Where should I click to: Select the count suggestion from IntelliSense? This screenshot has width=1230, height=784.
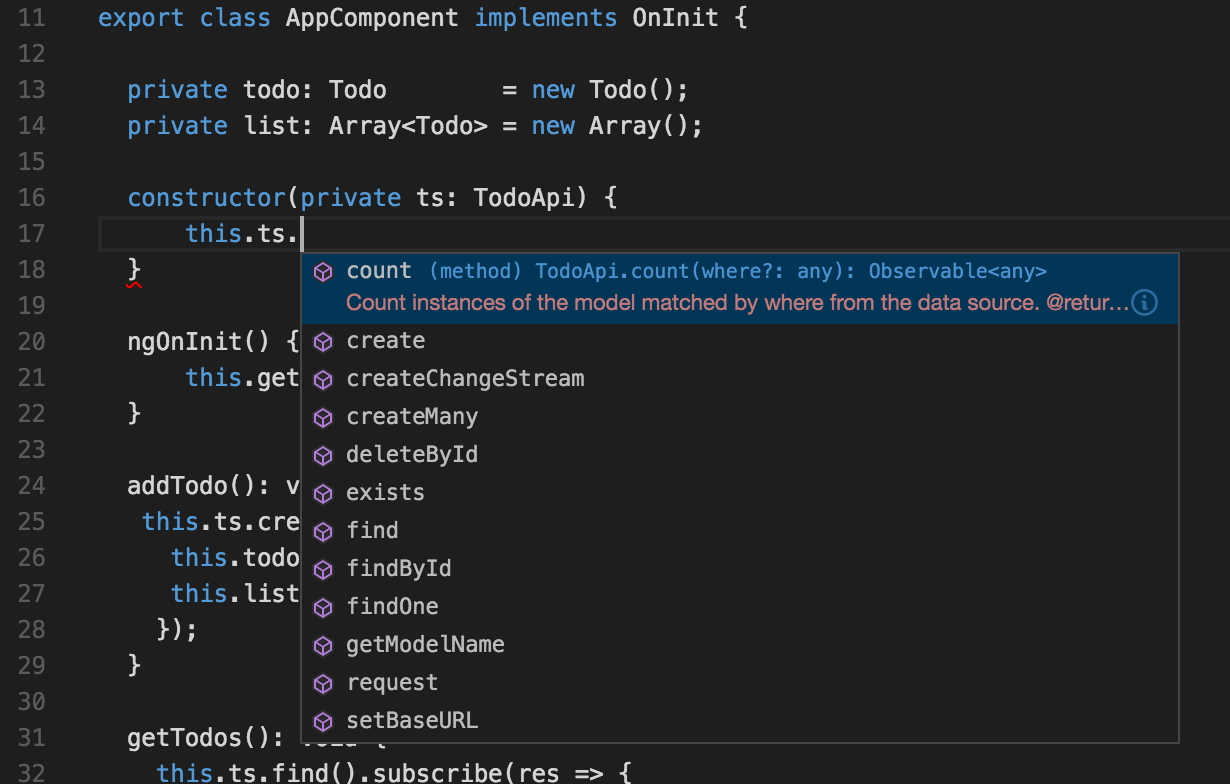point(378,270)
